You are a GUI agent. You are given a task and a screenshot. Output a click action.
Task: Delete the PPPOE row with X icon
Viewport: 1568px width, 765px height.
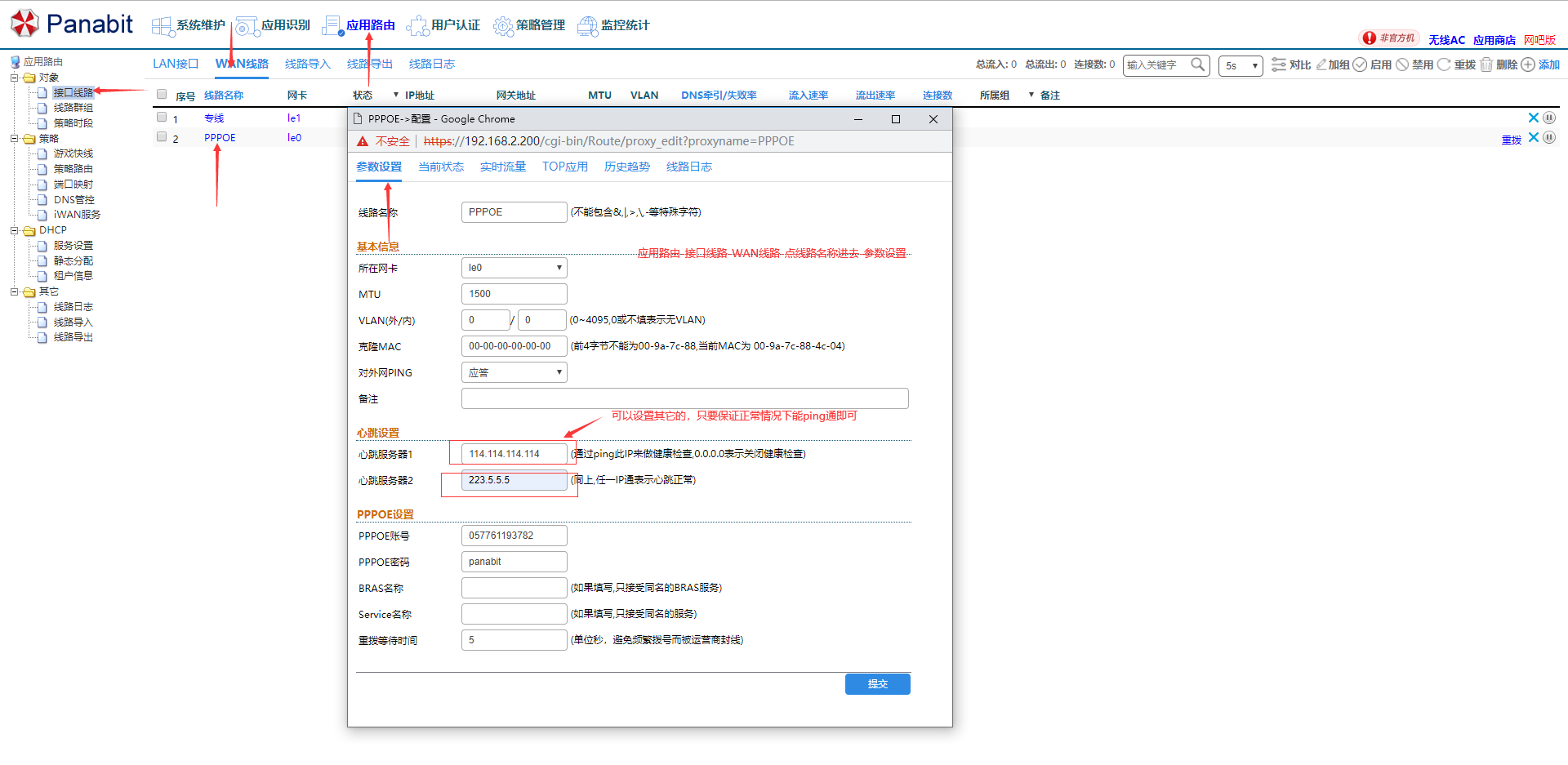click(1533, 137)
